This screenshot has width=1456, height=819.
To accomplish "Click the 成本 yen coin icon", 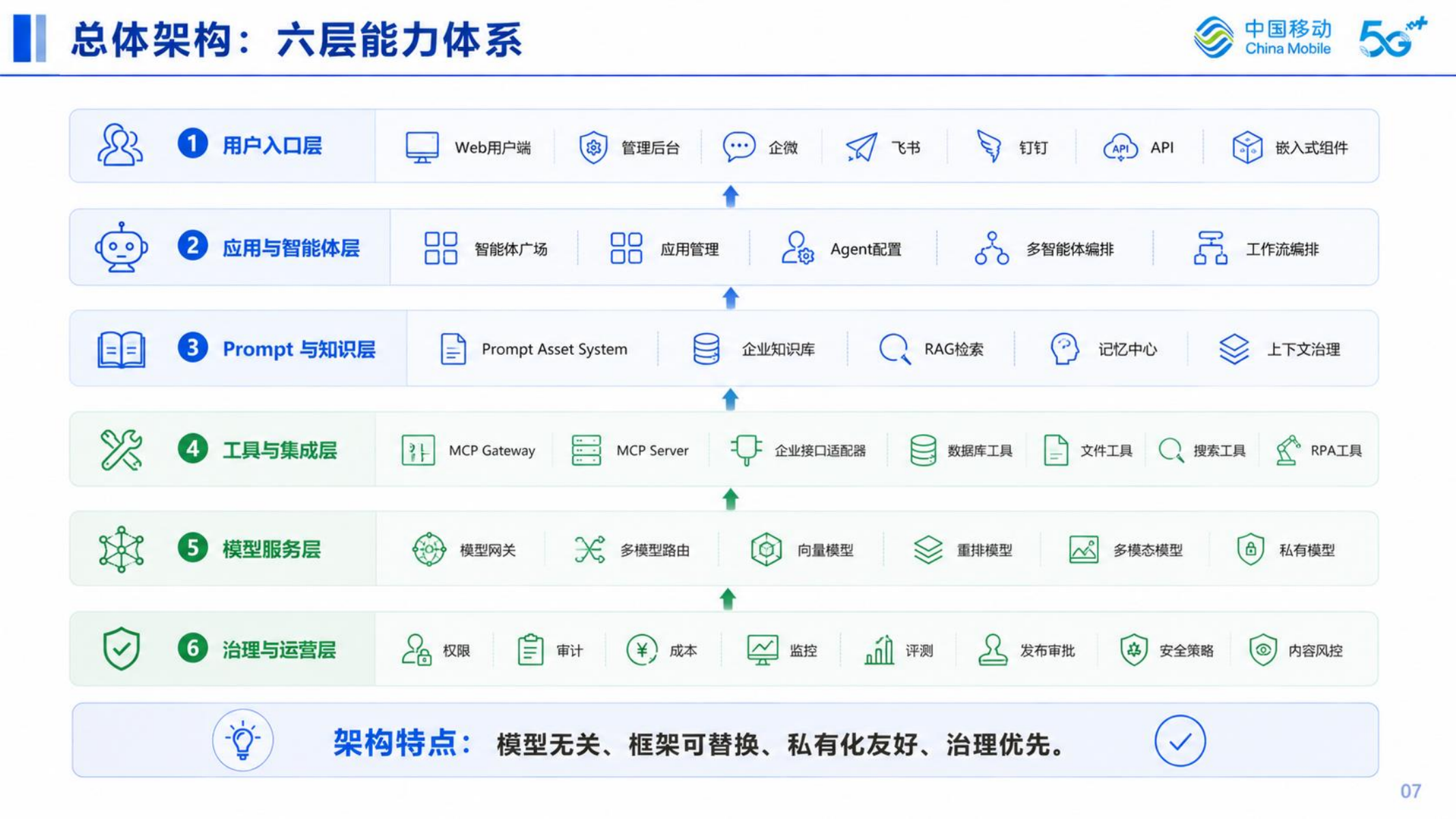I will (x=642, y=650).
